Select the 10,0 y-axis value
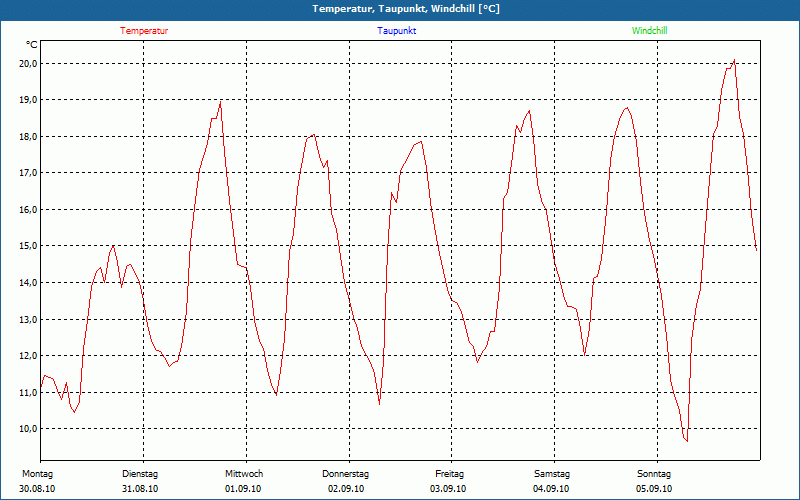Screen dimensions: 800x500 (28, 428)
